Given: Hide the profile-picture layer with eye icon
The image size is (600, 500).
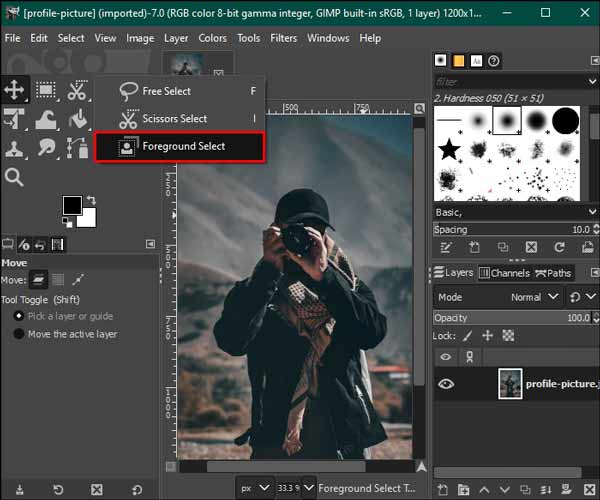Looking at the screenshot, I should click(x=446, y=384).
